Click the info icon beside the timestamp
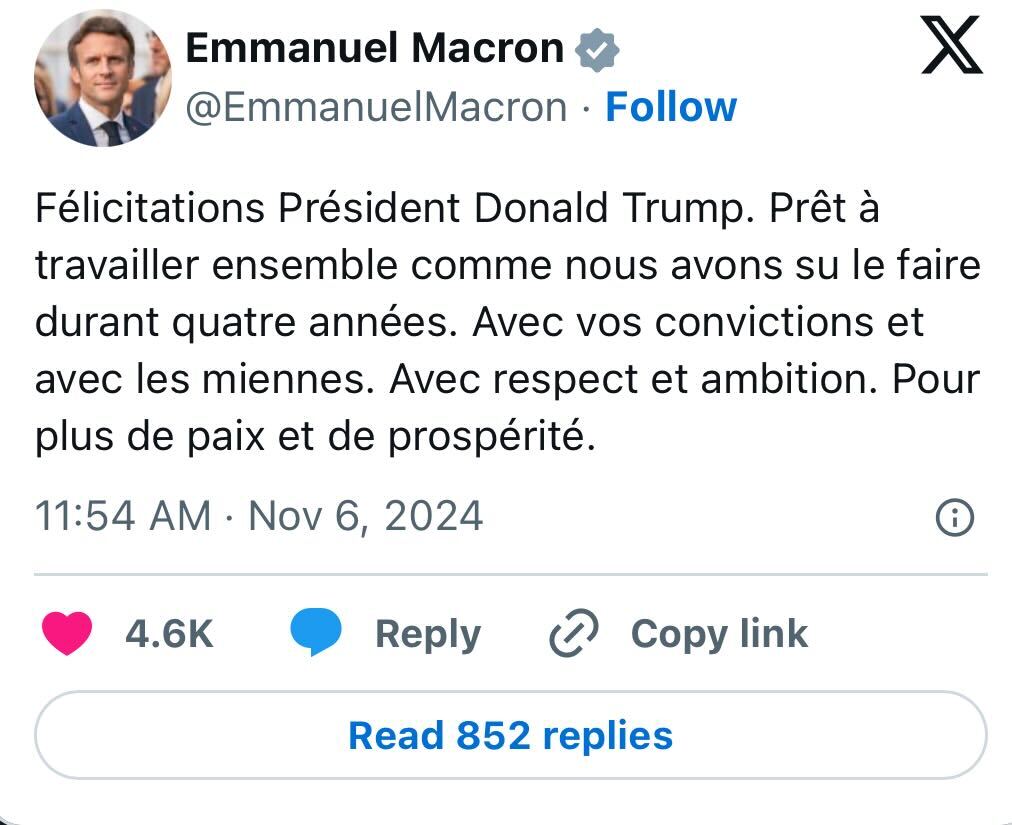Screen dimensions: 1012x825 (954, 517)
